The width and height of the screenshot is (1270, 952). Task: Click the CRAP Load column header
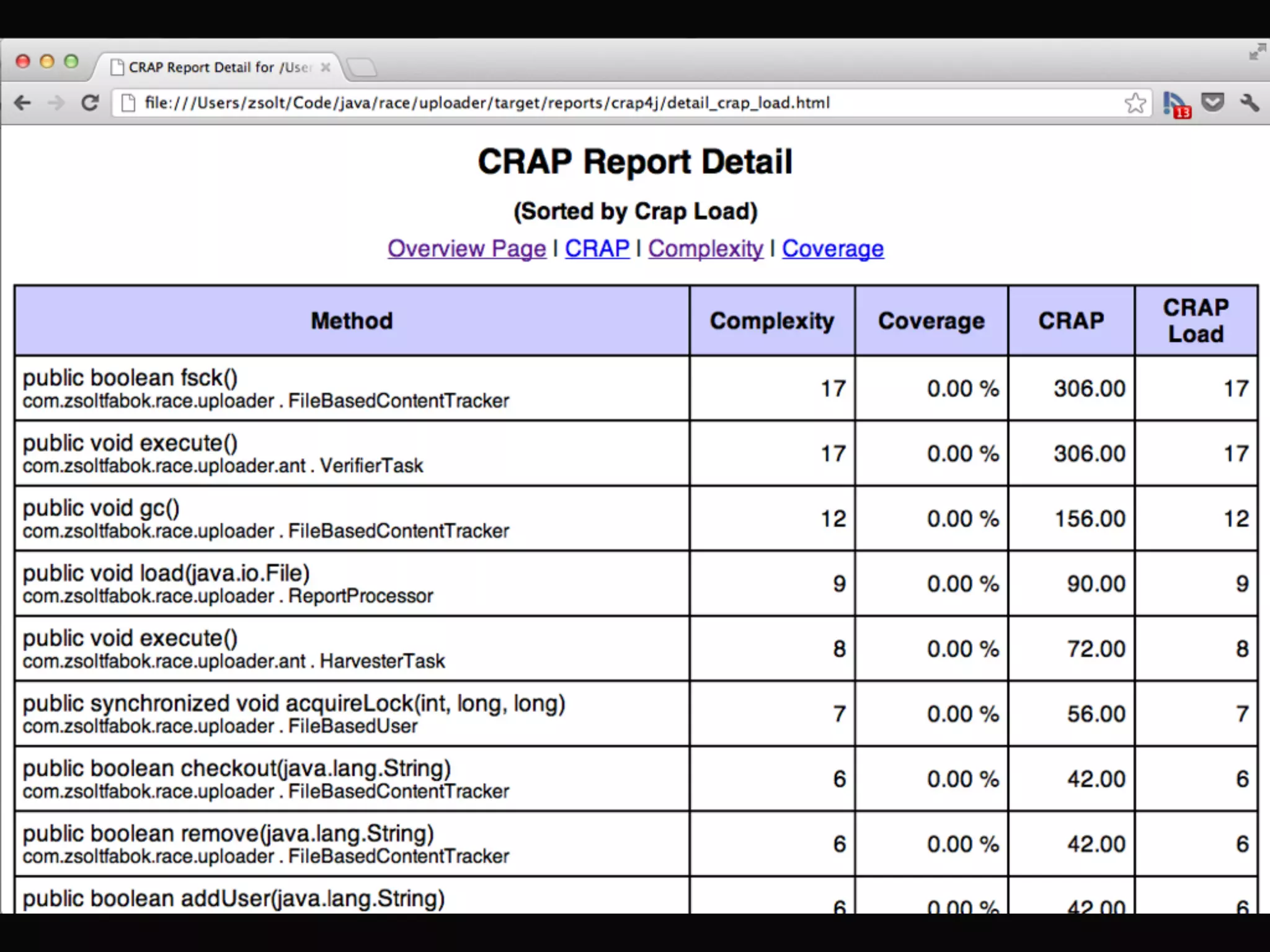[x=1196, y=321]
